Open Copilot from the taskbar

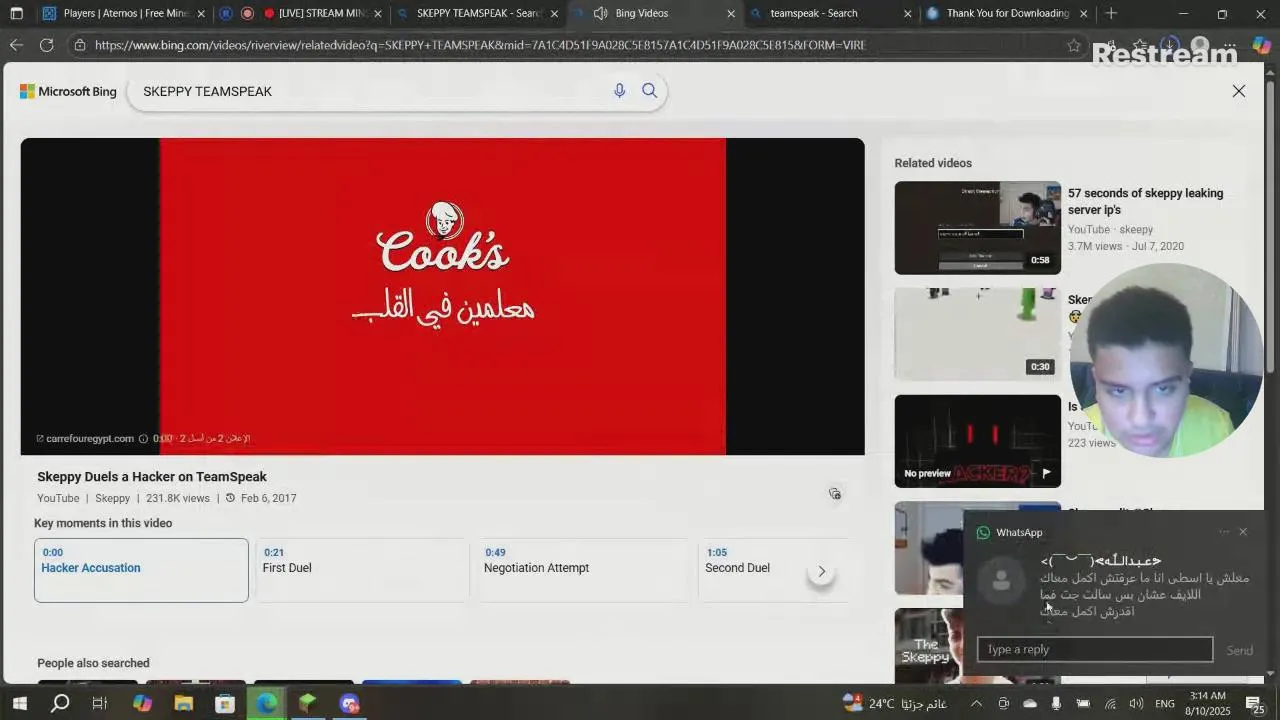[x=142, y=703]
